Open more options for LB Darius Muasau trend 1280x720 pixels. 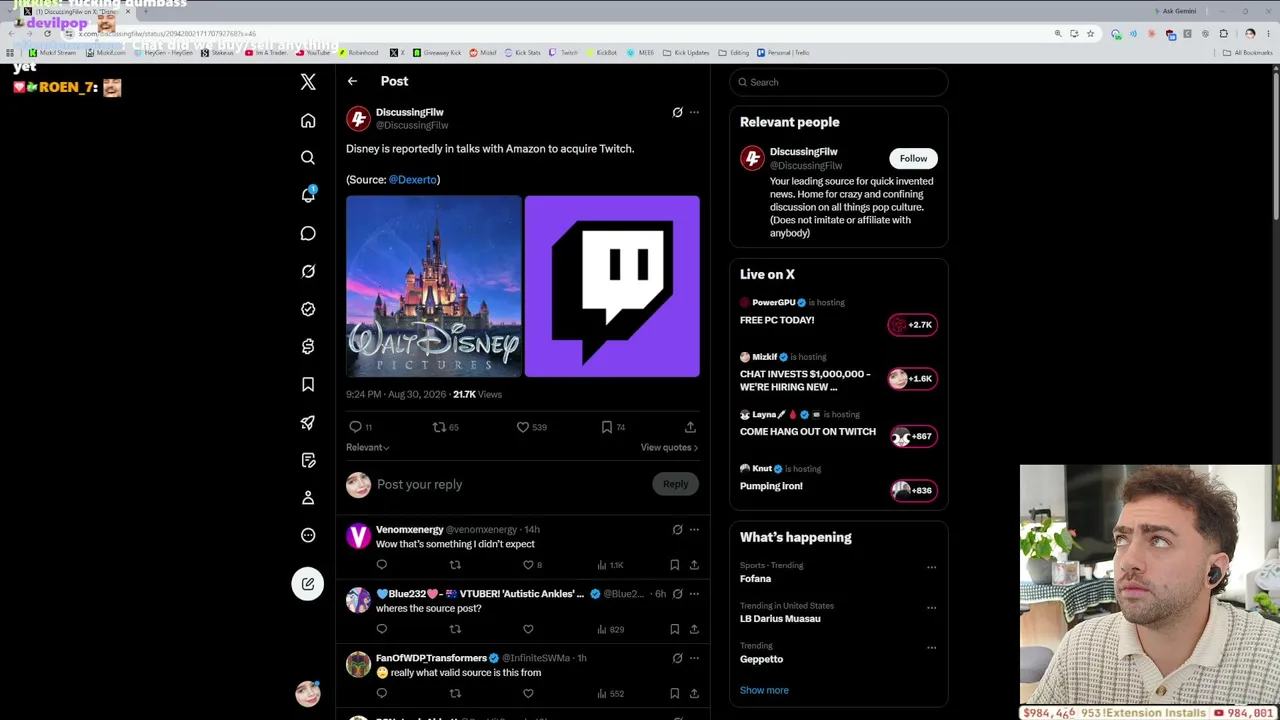(931, 607)
